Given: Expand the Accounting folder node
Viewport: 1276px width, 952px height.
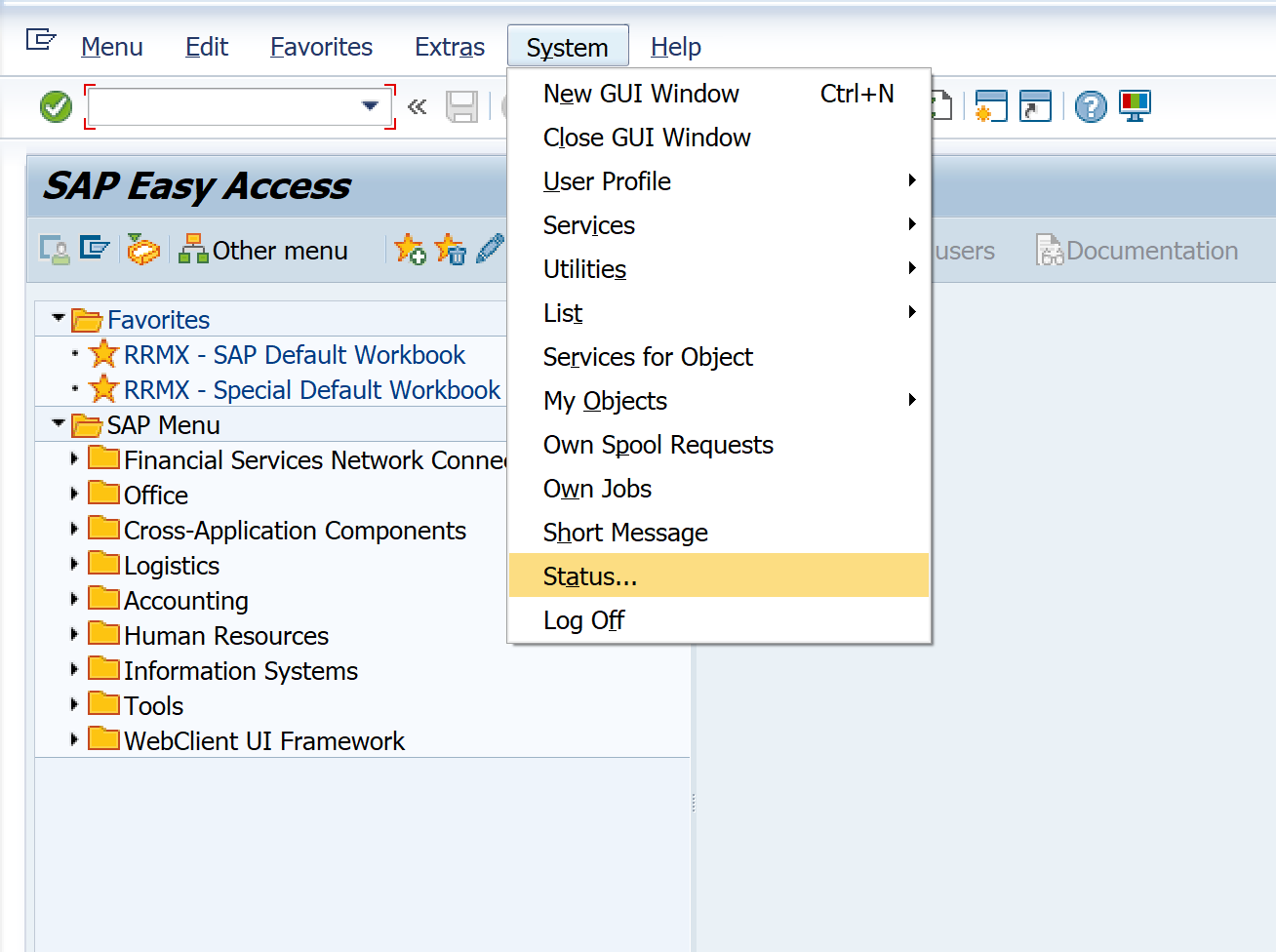Looking at the screenshot, I should click(74, 600).
